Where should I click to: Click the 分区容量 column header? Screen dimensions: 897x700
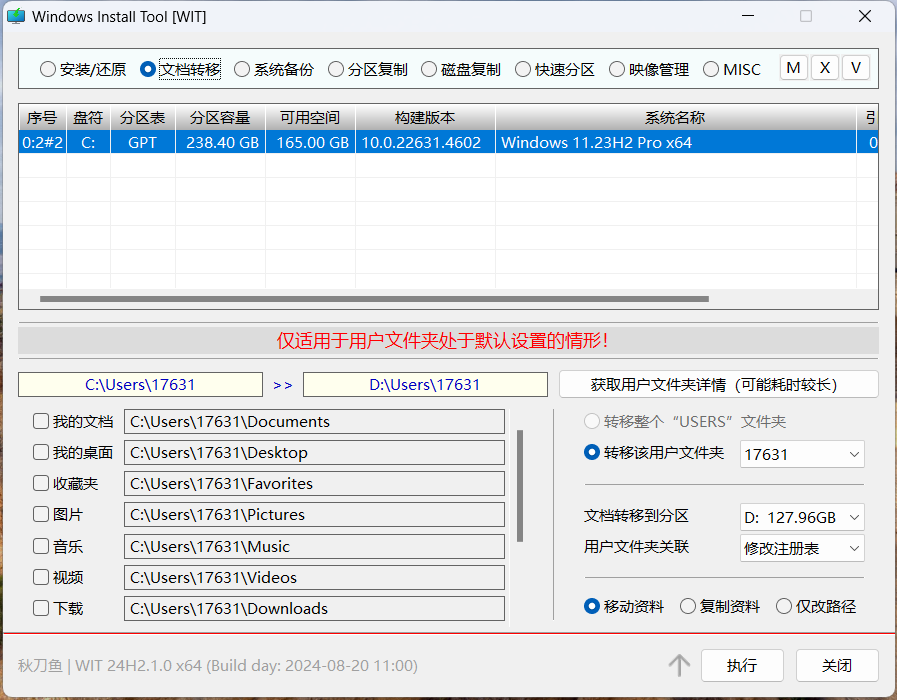click(x=220, y=118)
